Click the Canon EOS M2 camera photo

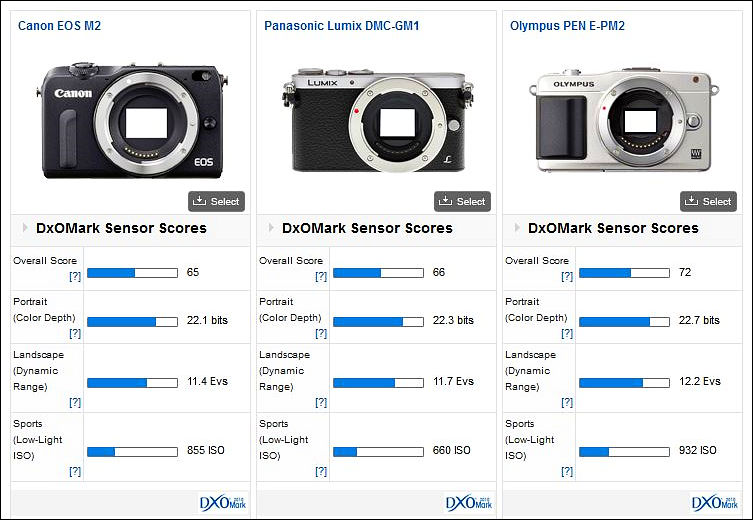[132, 120]
